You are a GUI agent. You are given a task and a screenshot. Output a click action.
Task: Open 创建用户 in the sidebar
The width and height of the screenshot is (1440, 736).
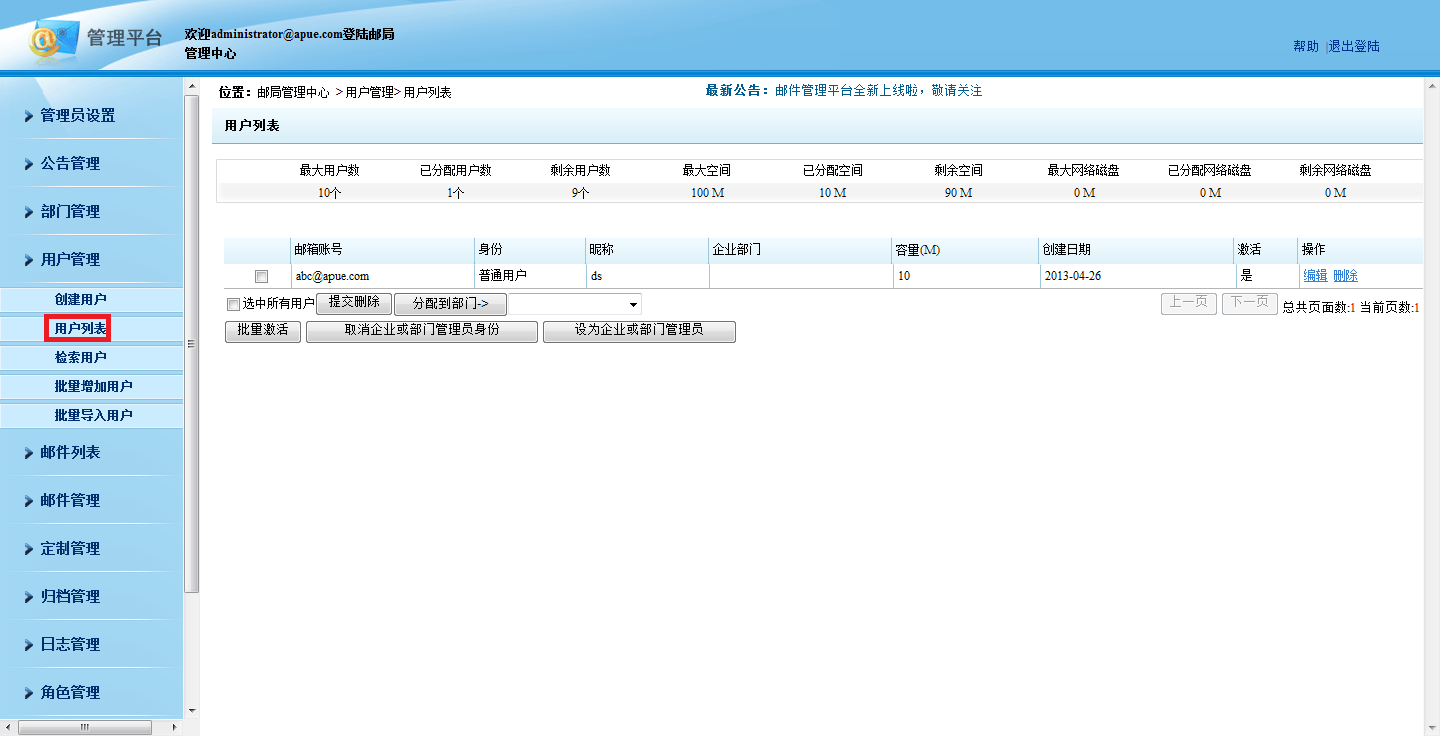(x=80, y=299)
